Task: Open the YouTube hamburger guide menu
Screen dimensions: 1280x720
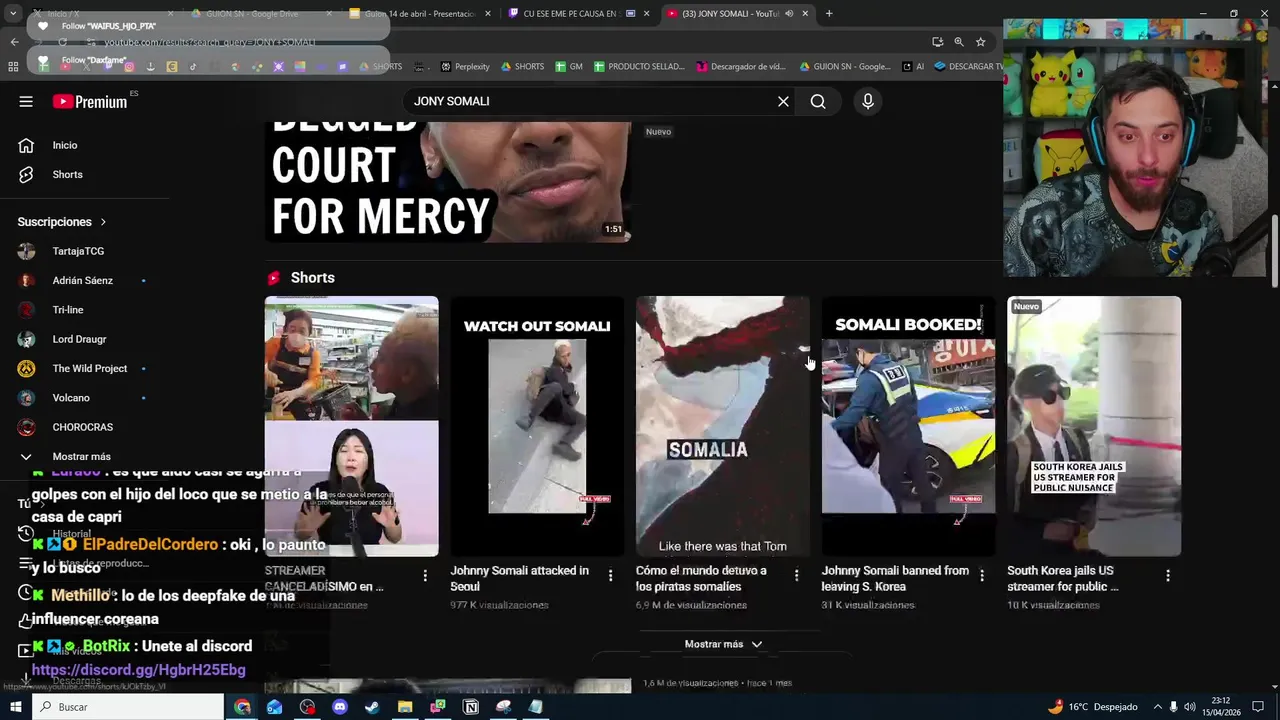Action: click(x=26, y=101)
